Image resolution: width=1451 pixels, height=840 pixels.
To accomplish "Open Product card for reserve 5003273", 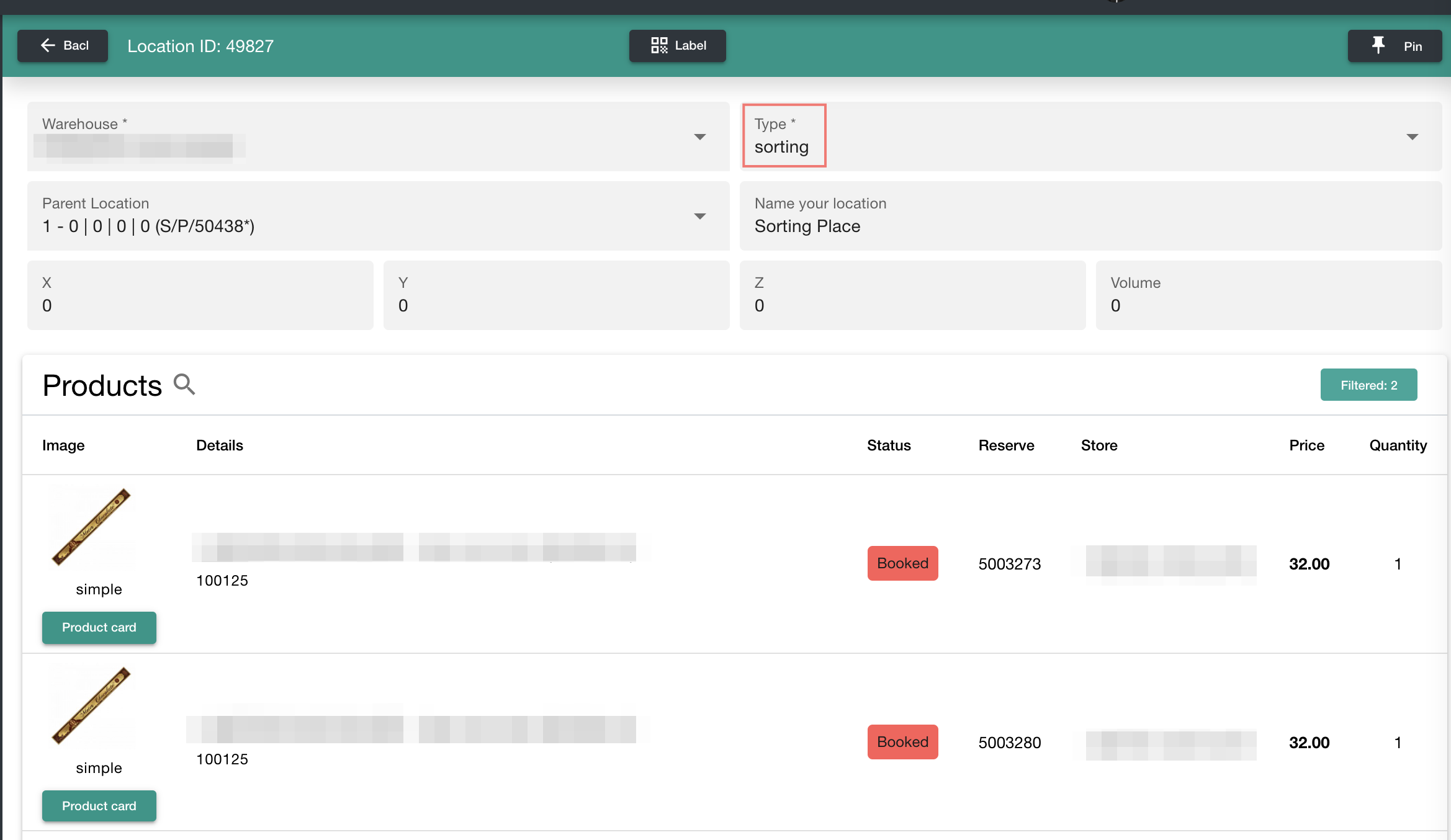I will [x=99, y=627].
